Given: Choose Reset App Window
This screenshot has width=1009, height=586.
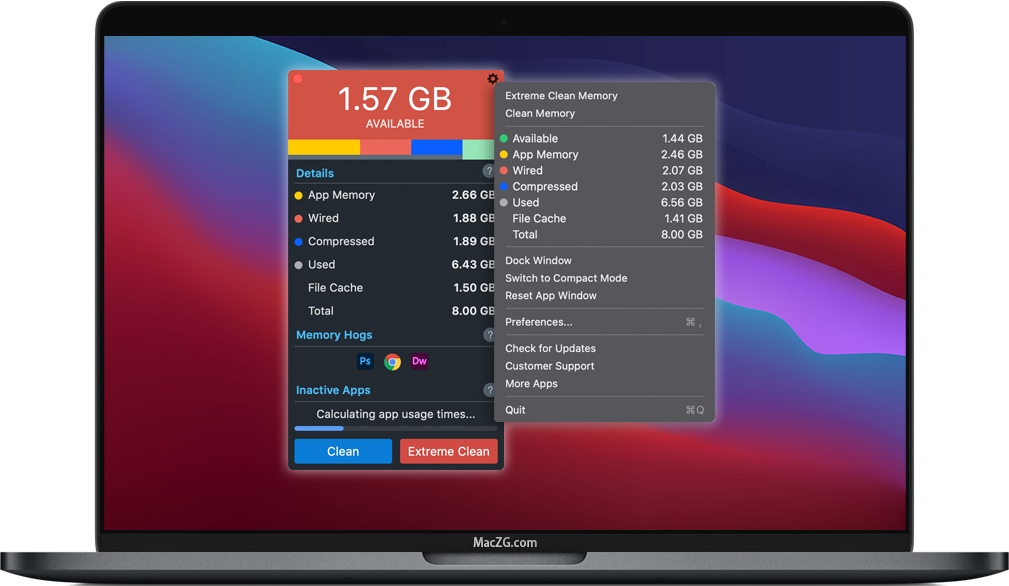Looking at the screenshot, I should pyautogui.click(x=551, y=296).
